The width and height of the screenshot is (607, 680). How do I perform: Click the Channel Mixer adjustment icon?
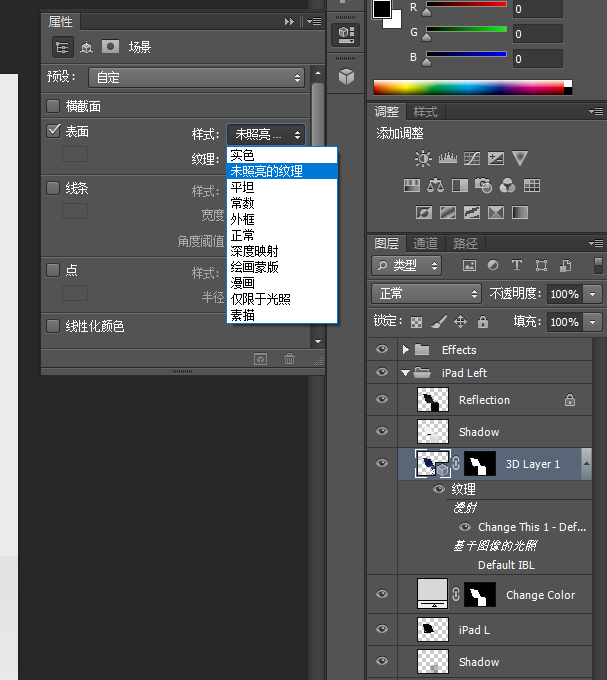[508, 185]
